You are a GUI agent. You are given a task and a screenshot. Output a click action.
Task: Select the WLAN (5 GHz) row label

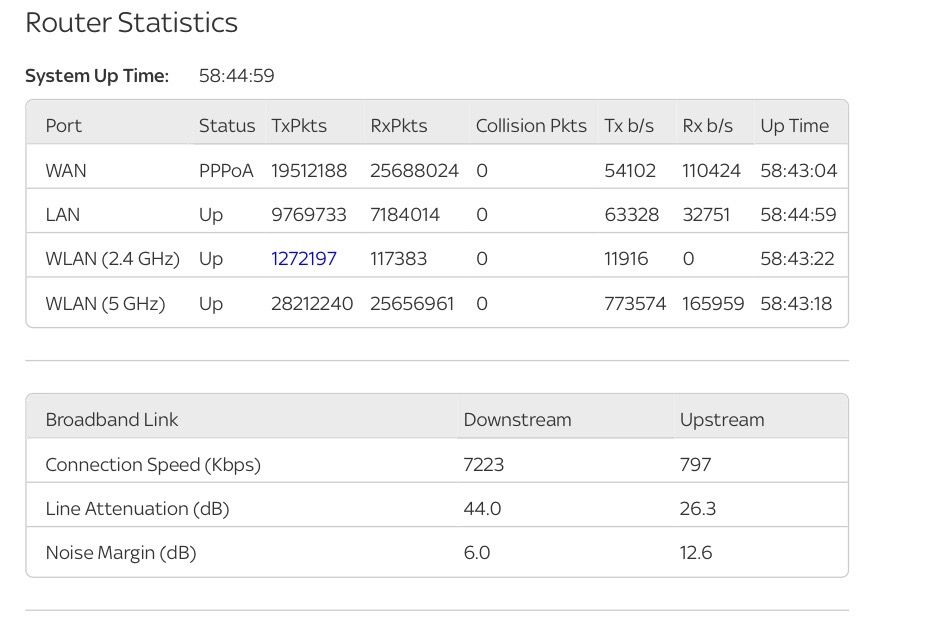[x=105, y=304]
